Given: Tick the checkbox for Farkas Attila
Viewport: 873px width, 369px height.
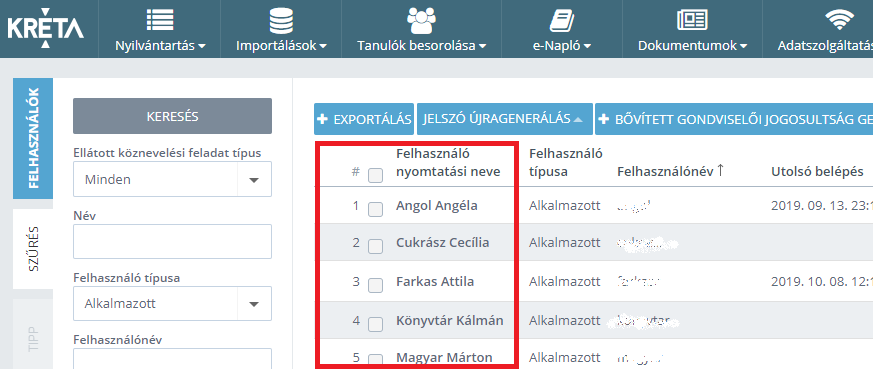Looking at the screenshot, I should pos(375,286).
